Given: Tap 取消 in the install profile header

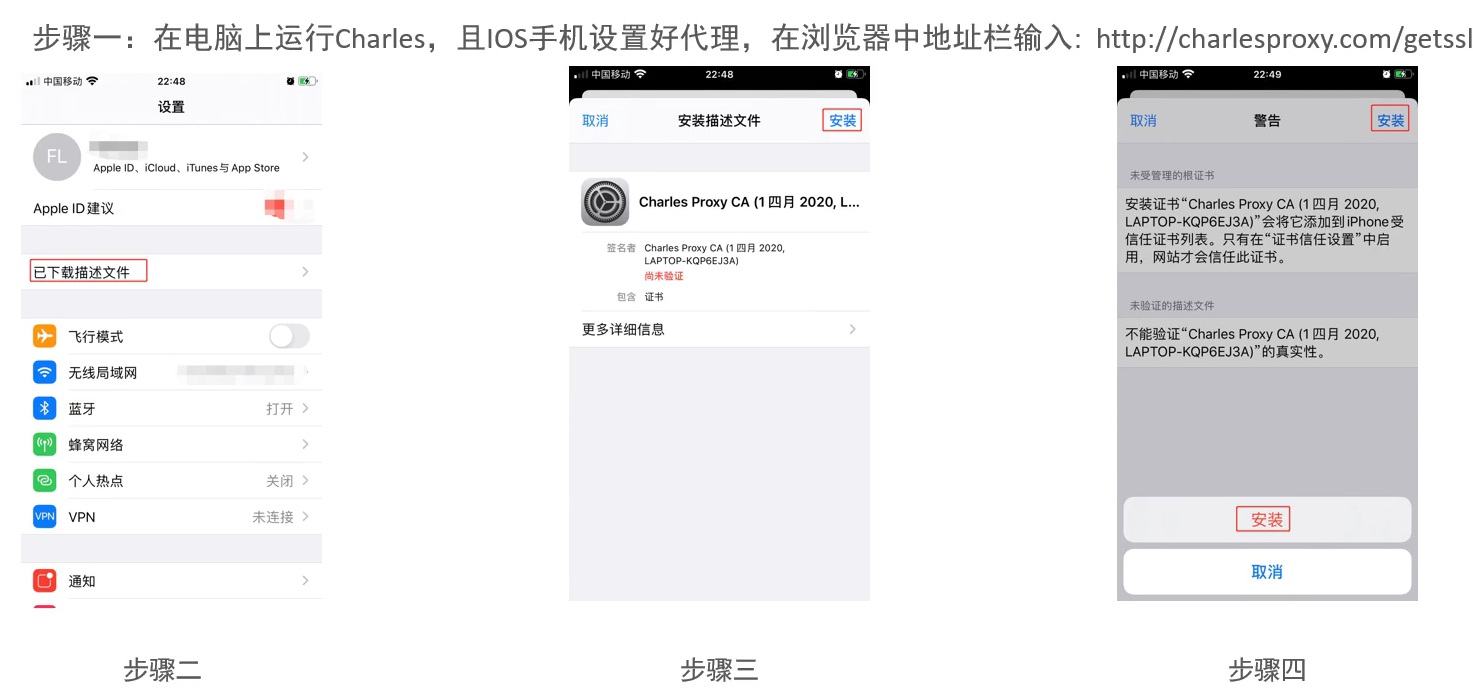Looking at the screenshot, I should (595, 120).
